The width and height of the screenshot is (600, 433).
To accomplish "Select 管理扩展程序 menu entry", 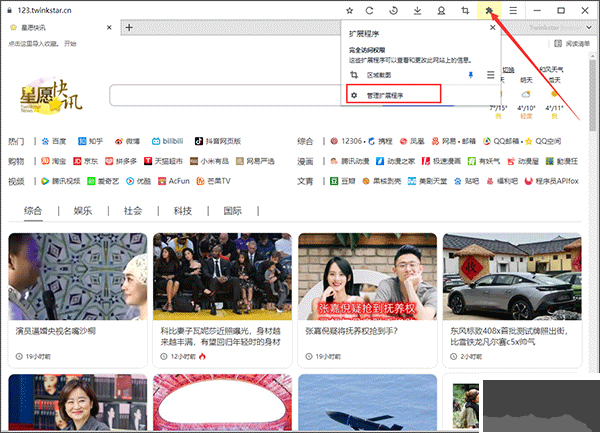I will tap(392, 95).
